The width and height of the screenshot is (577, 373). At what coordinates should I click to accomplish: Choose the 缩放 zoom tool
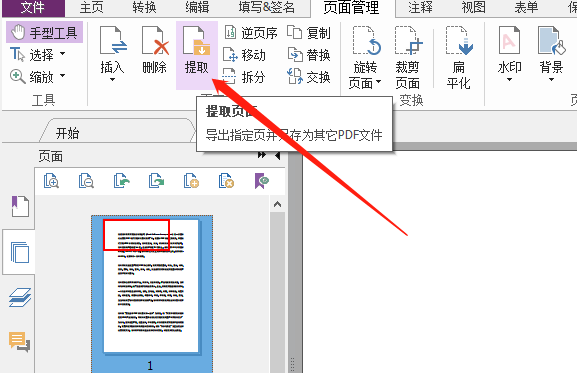pos(32,77)
